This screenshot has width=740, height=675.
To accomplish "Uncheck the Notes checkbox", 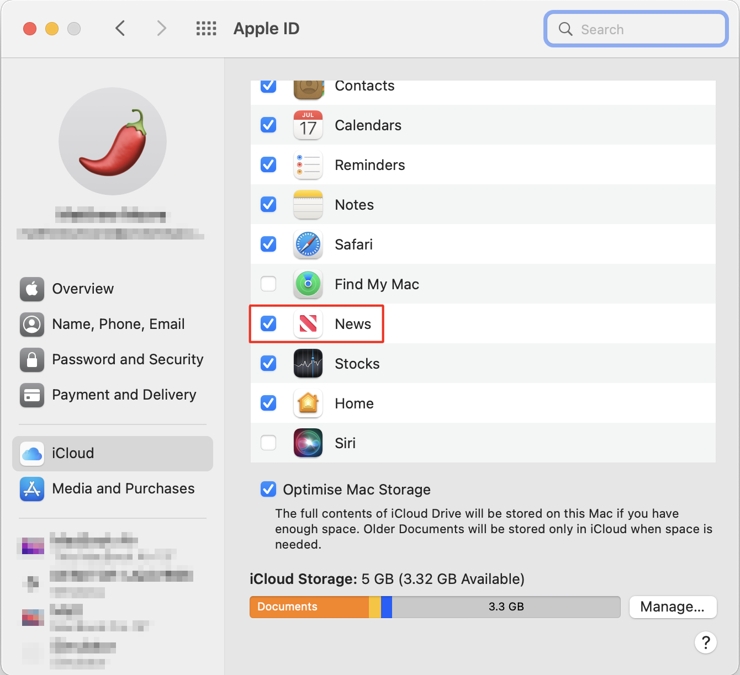I will tap(269, 204).
